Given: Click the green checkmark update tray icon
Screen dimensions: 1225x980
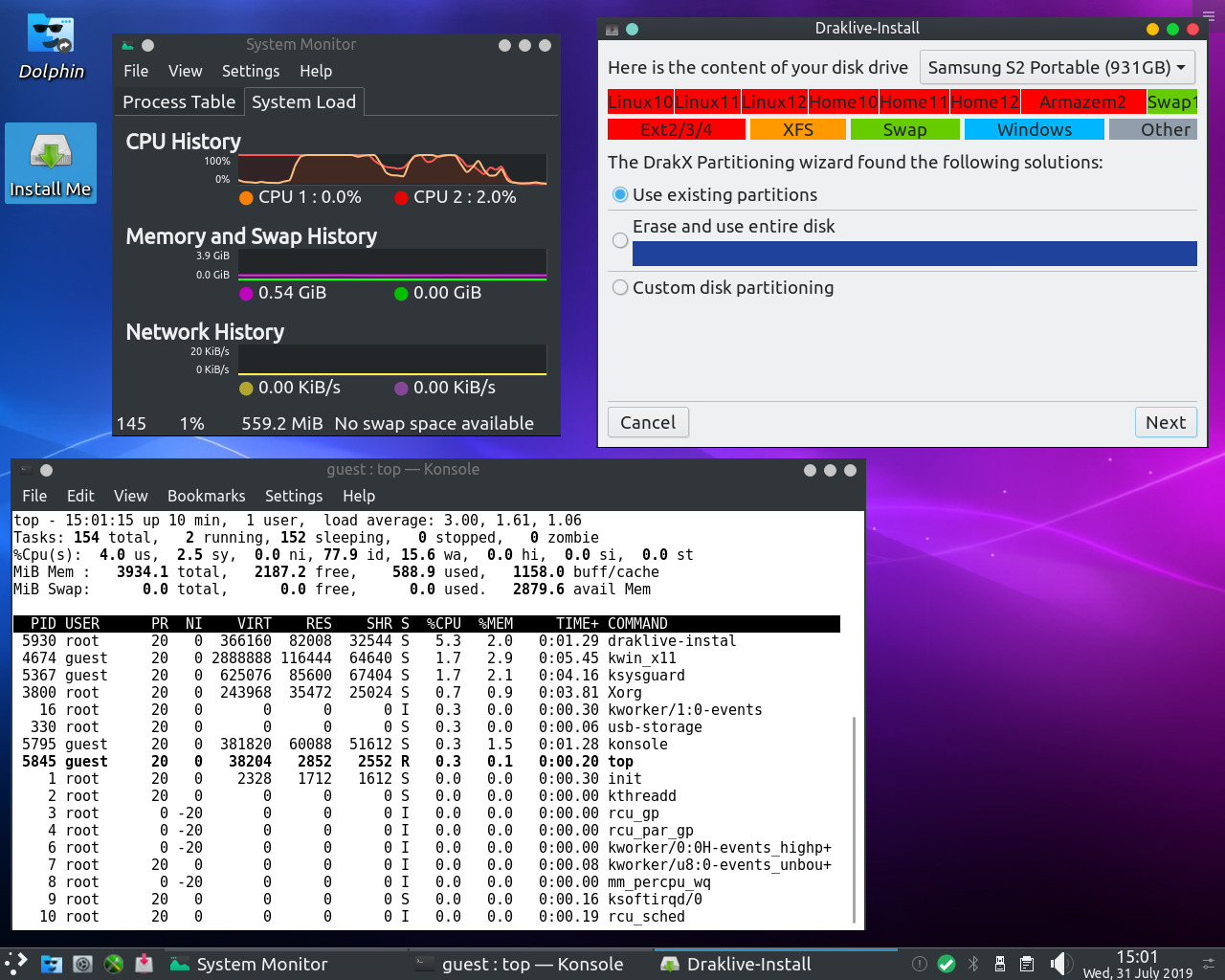Looking at the screenshot, I should 947,964.
